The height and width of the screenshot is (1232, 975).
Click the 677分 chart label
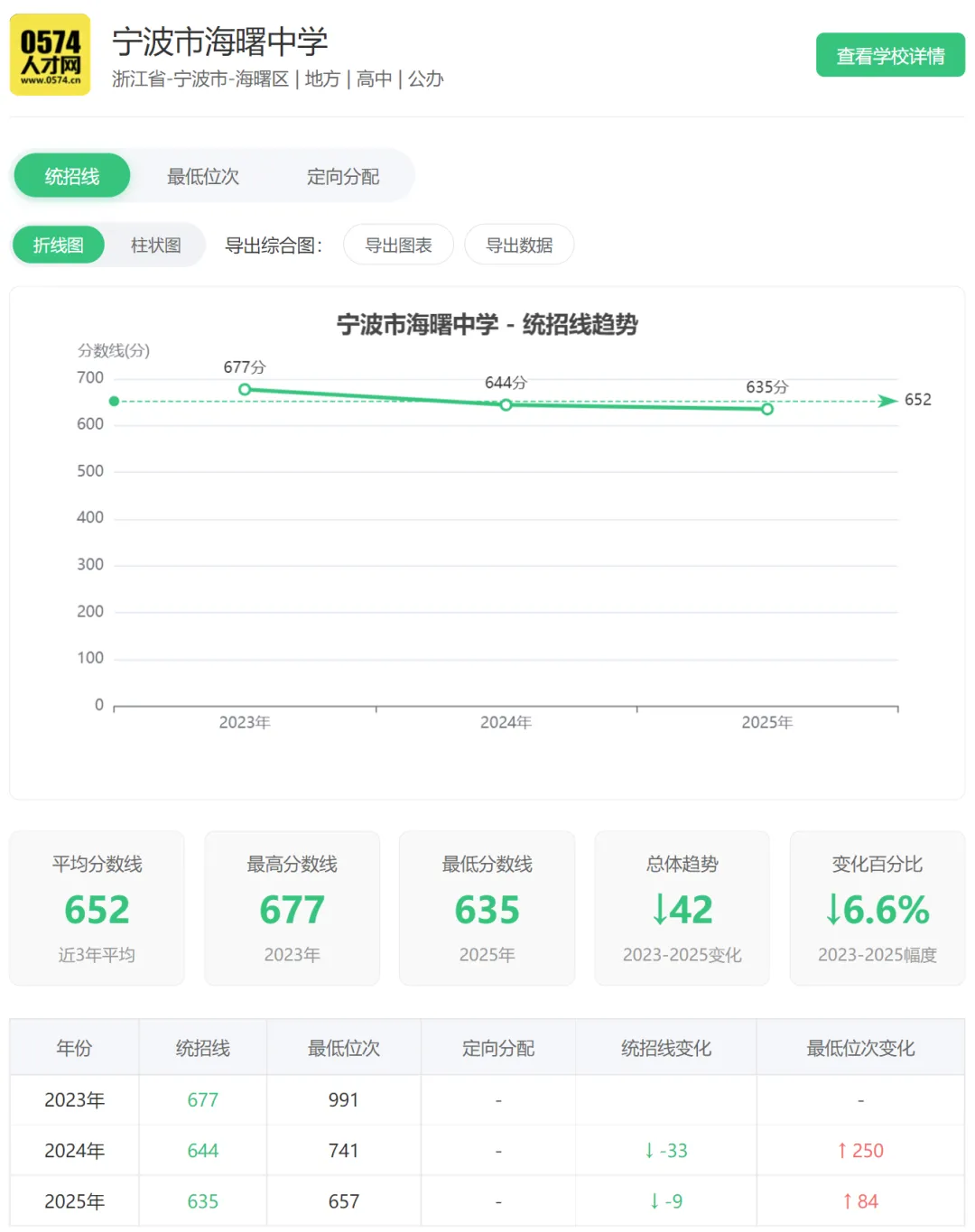[x=245, y=367]
